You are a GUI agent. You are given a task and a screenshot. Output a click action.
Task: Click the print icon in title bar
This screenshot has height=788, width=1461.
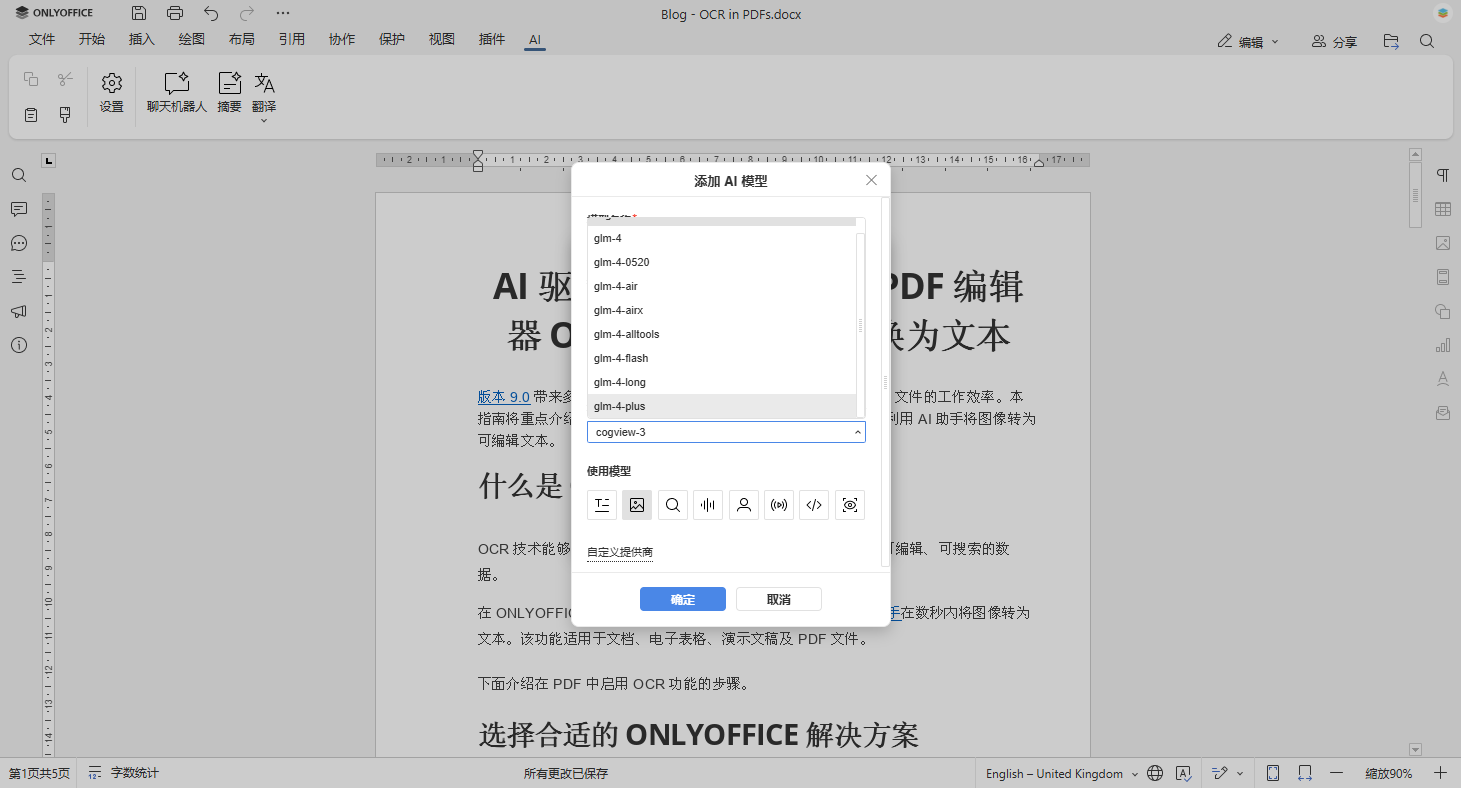[x=175, y=13]
